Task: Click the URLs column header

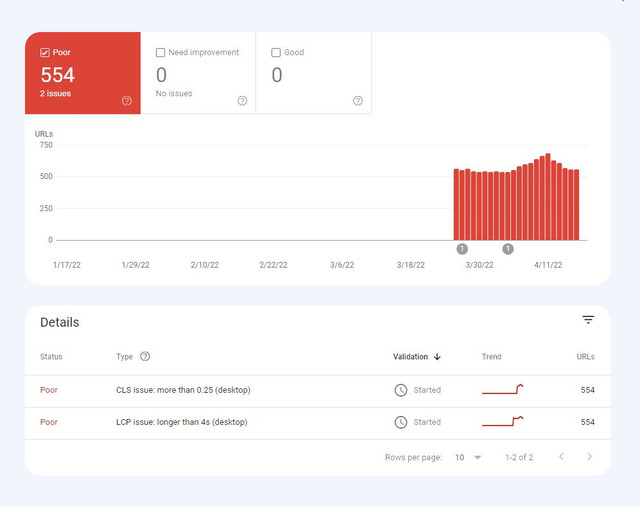Action: [585, 357]
